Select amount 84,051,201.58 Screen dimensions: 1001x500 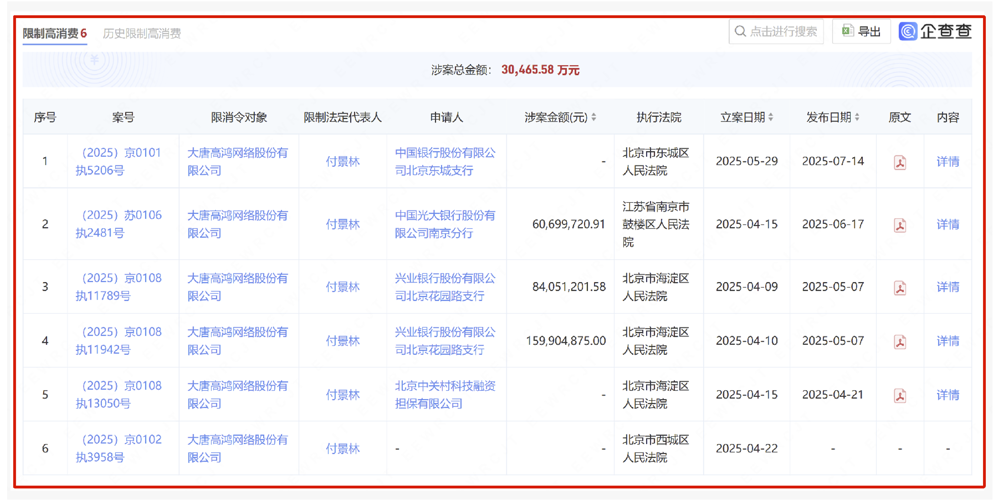569,287
